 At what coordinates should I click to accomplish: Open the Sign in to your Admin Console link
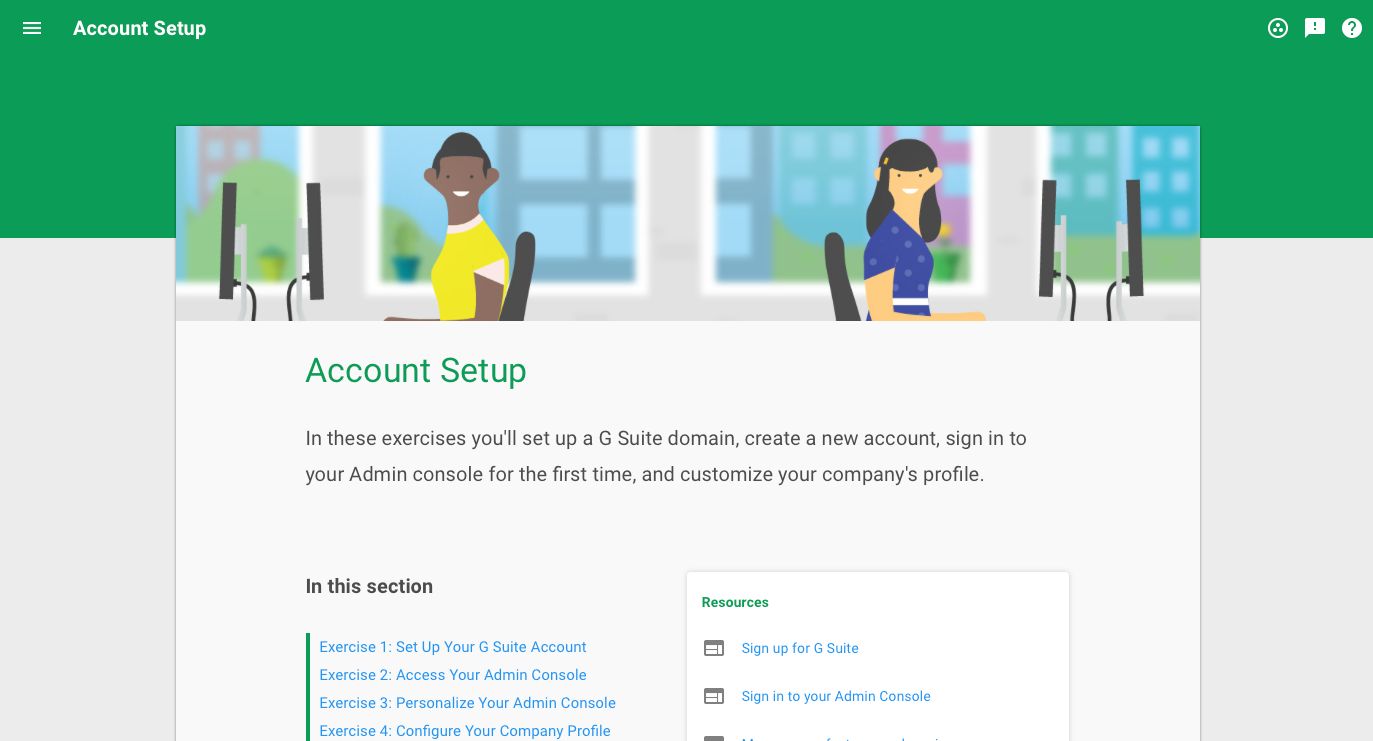(x=836, y=696)
